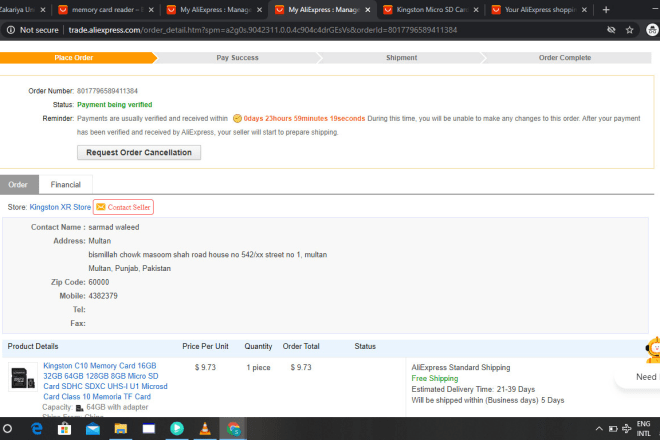Click the Shipment progress step
Image resolution: width=660 pixels, height=440 pixels.
(x=402, y=58)
